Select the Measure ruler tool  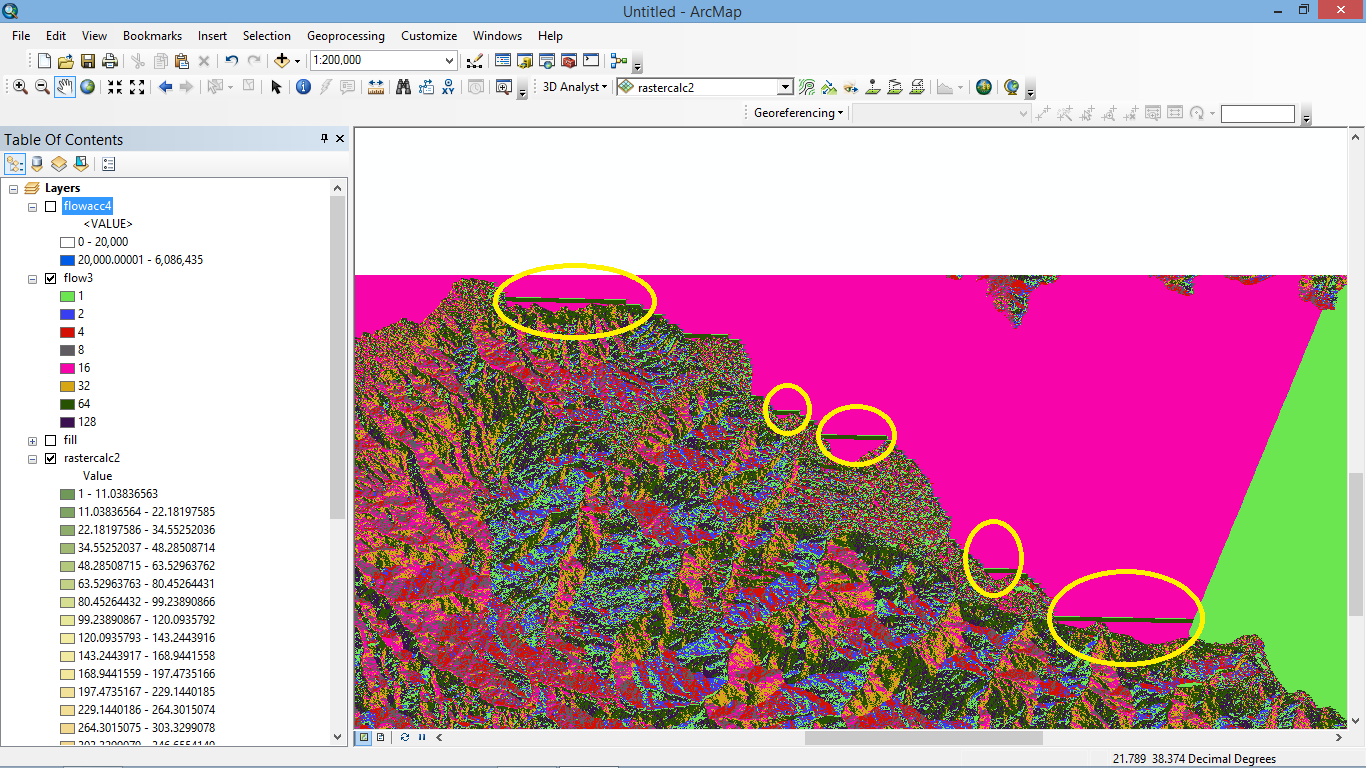376,87
